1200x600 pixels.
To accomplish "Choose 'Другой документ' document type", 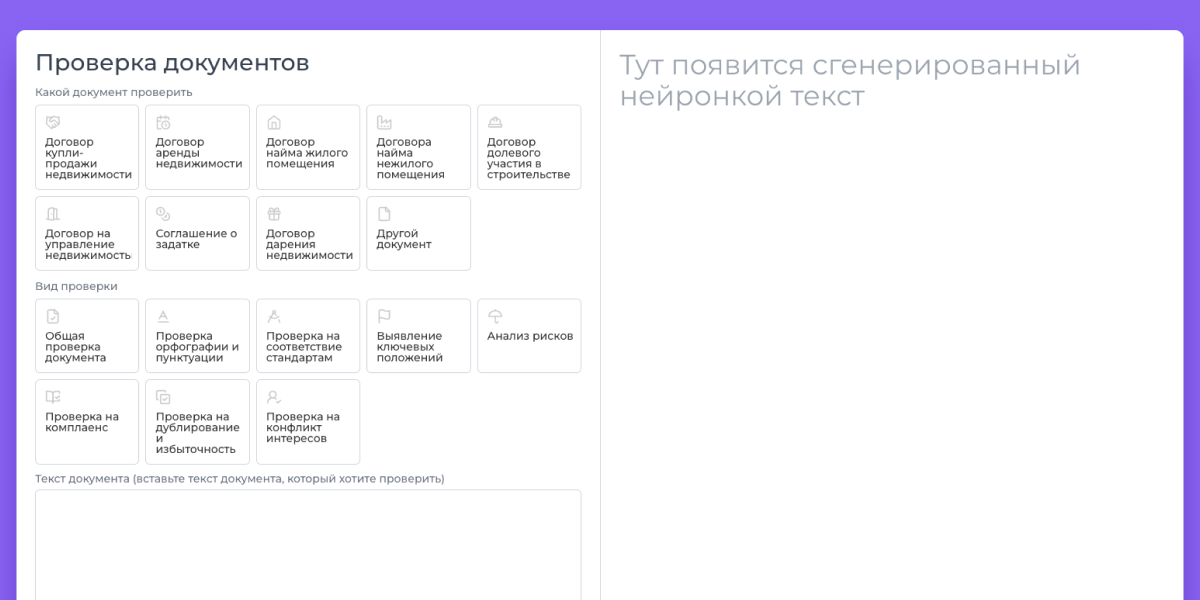I will (x=418, y=234).
